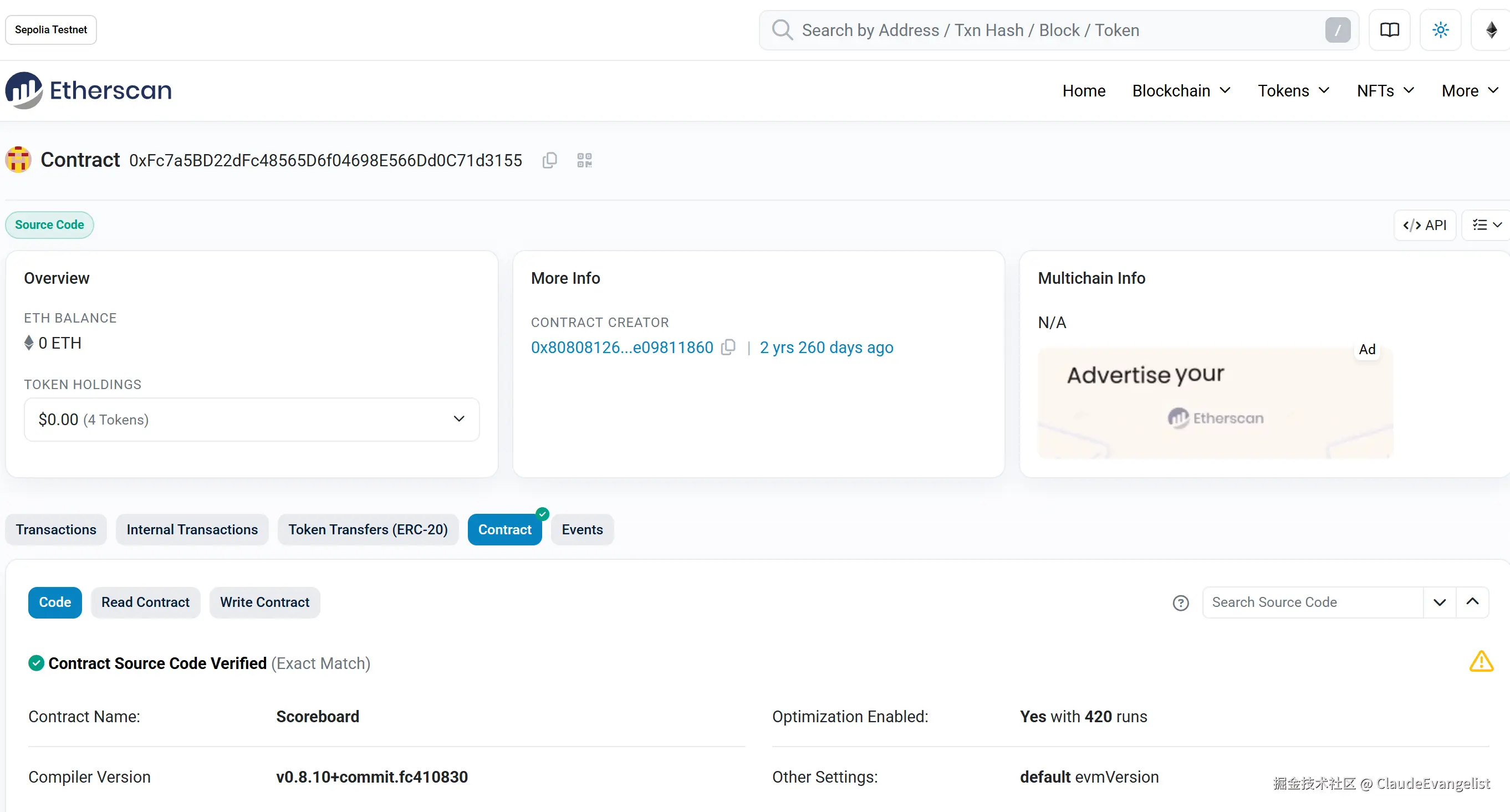Open the book icon in top bar
This screenshot has height=812, width=1510.
pyautogui.click(x=1389, y=30)
